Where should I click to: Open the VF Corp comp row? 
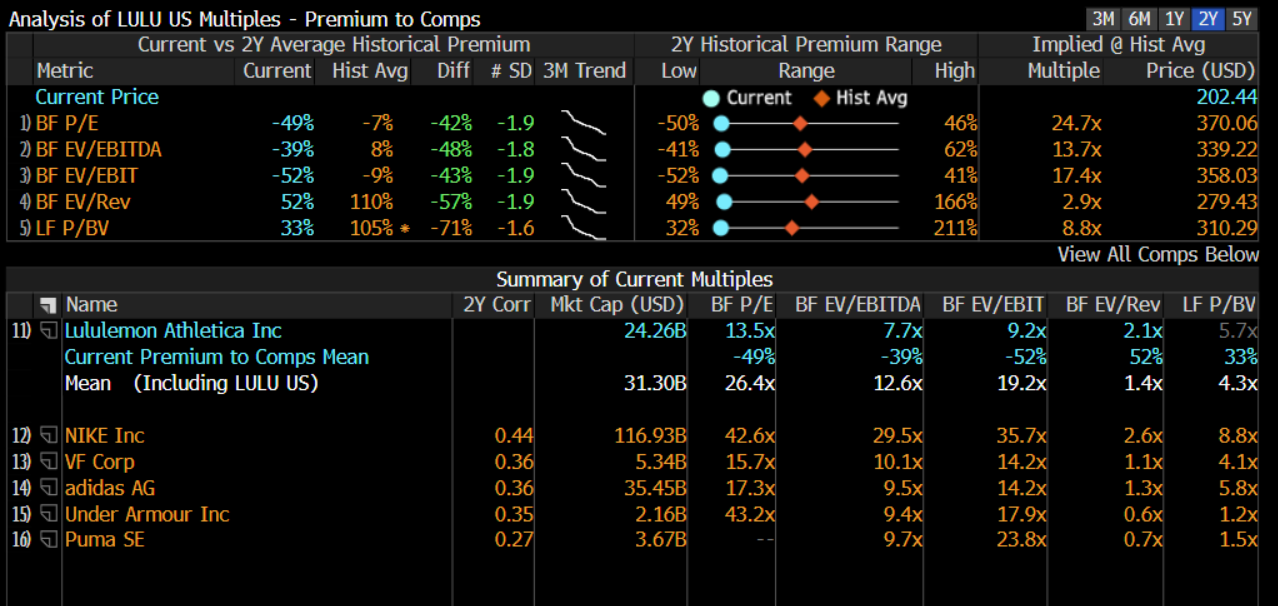click(99, 462)
